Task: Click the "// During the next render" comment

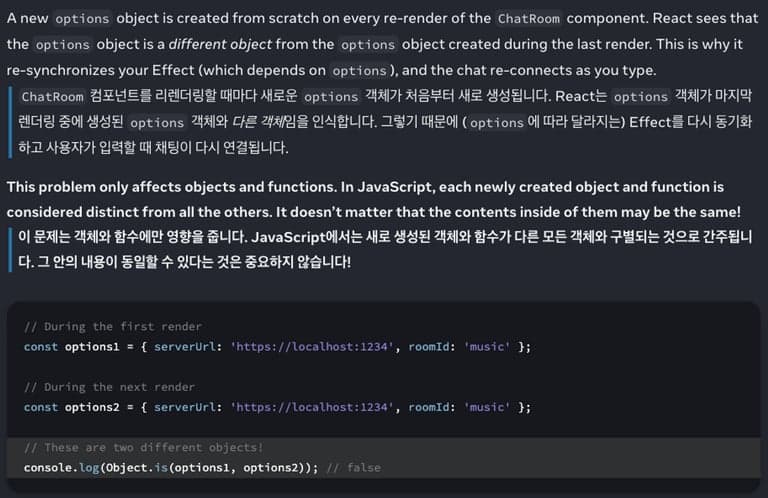Action: click(109, 387)
